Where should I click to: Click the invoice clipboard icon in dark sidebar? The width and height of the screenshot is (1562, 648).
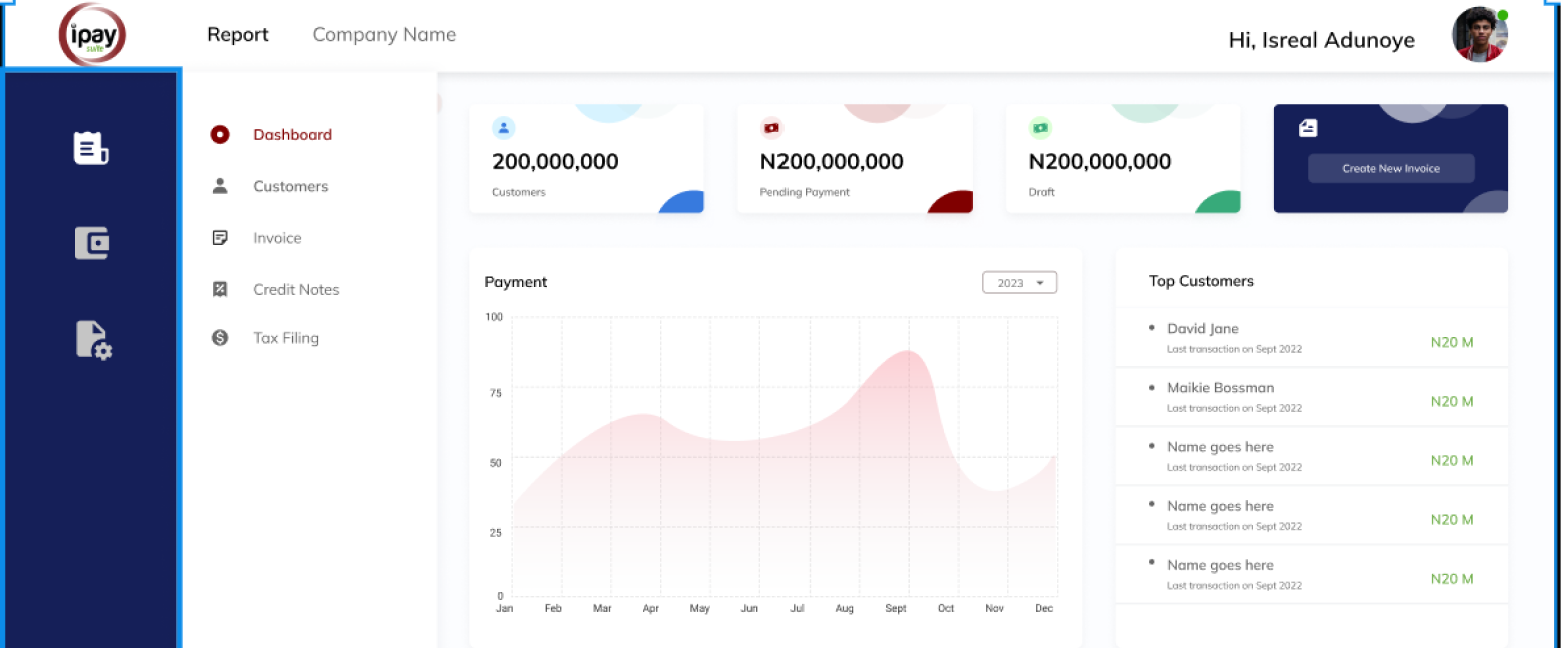pos(91,148)
